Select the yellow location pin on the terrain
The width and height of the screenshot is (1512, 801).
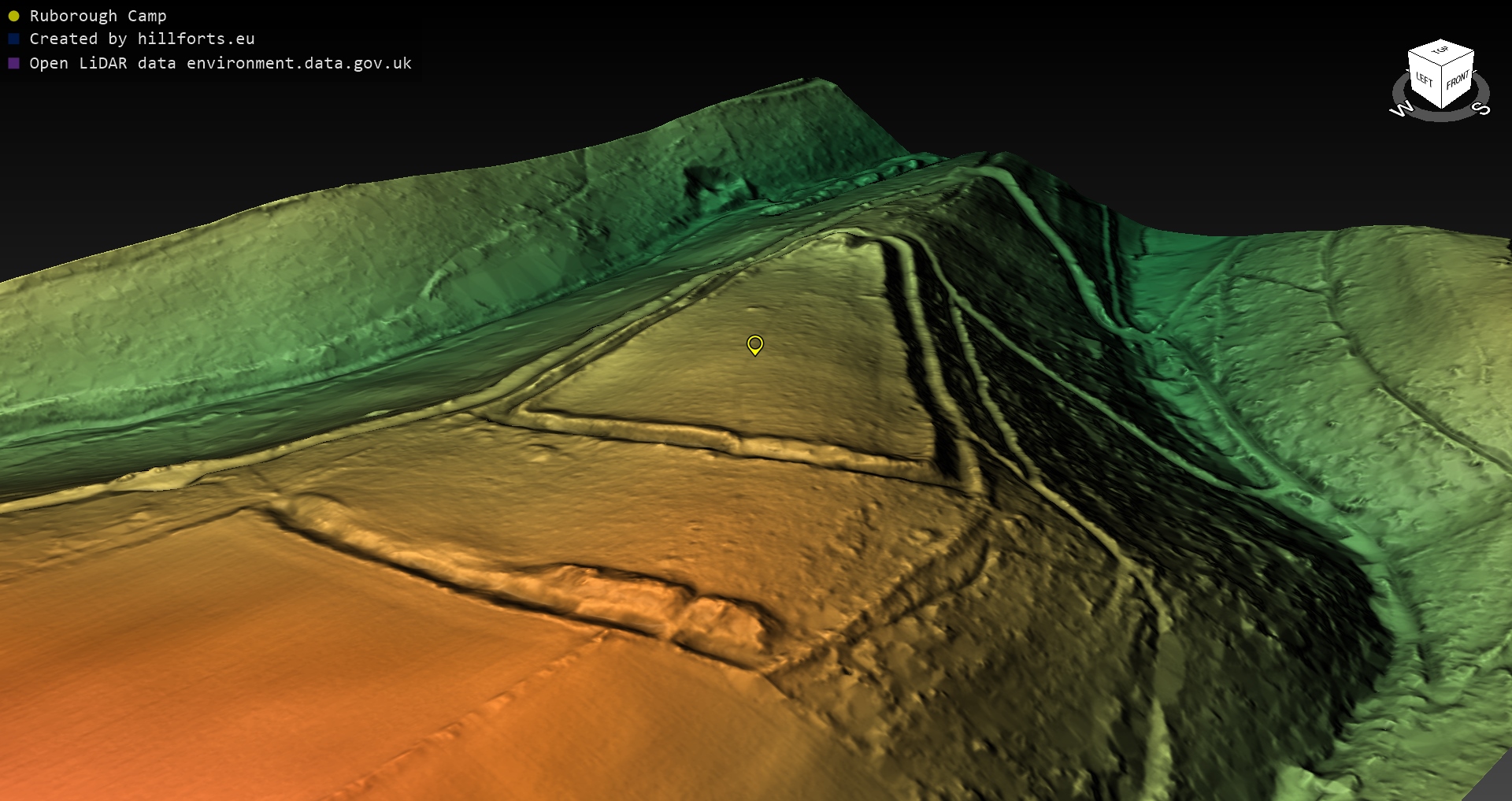pyautogui.click(x=754, y=344)
